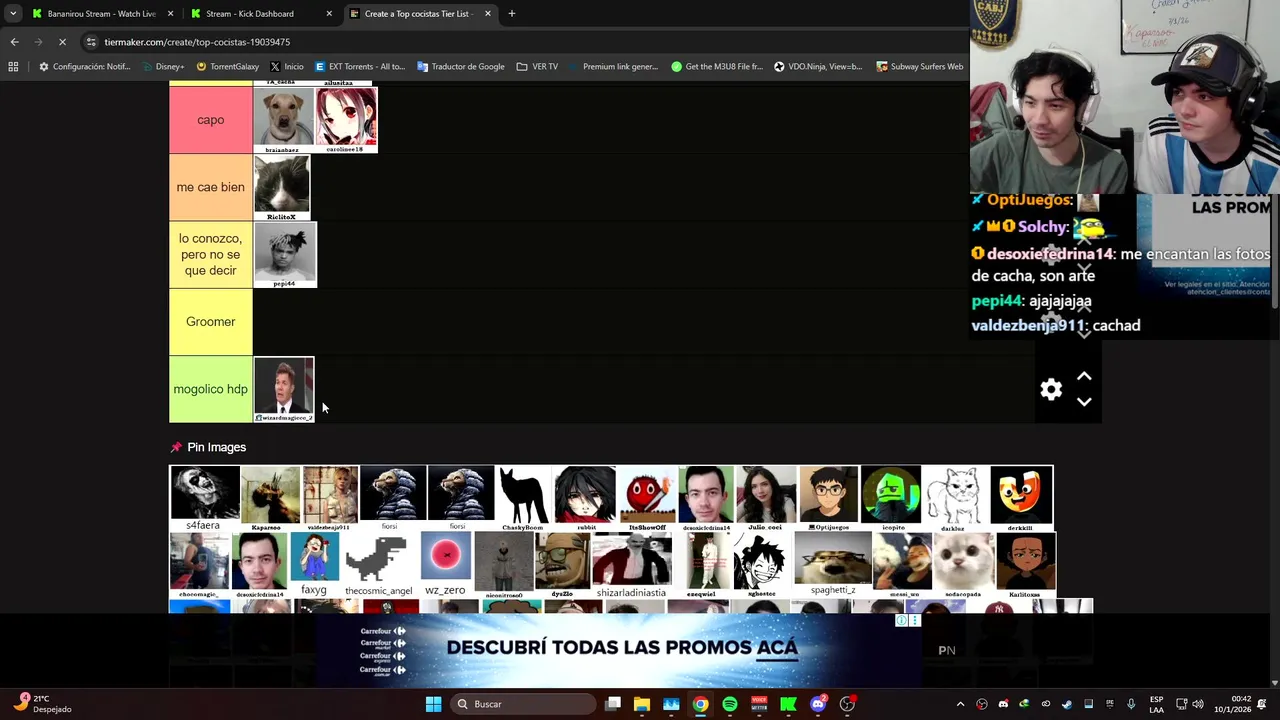The image size is (1280, 720).
Task: View site information icon in address bar
Action: pos(91,42)
